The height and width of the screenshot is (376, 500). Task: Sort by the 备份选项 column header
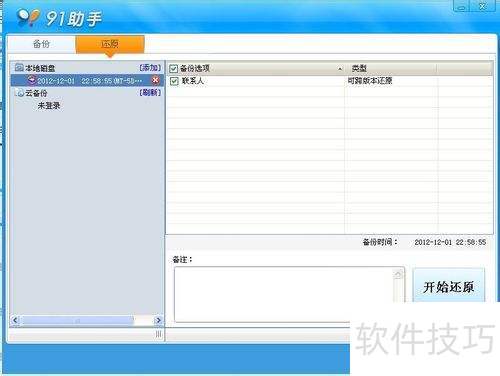(257, 68)
